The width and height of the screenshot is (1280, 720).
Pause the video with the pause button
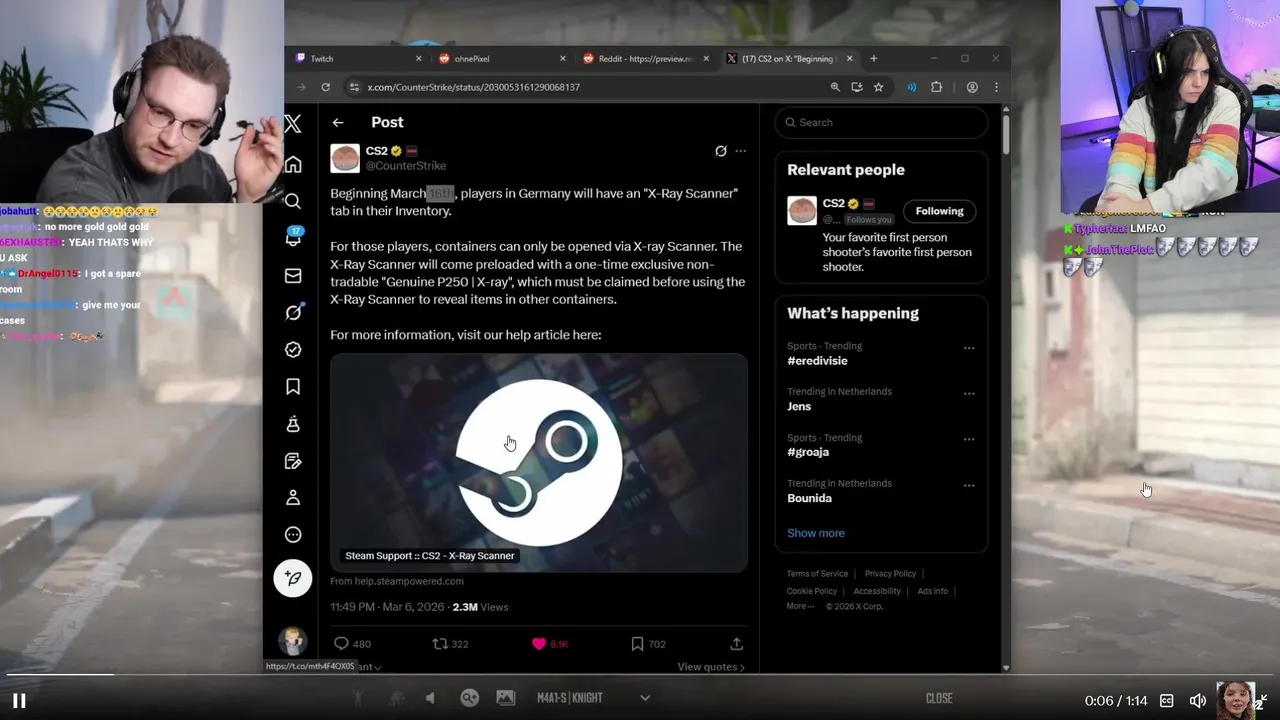19,701
